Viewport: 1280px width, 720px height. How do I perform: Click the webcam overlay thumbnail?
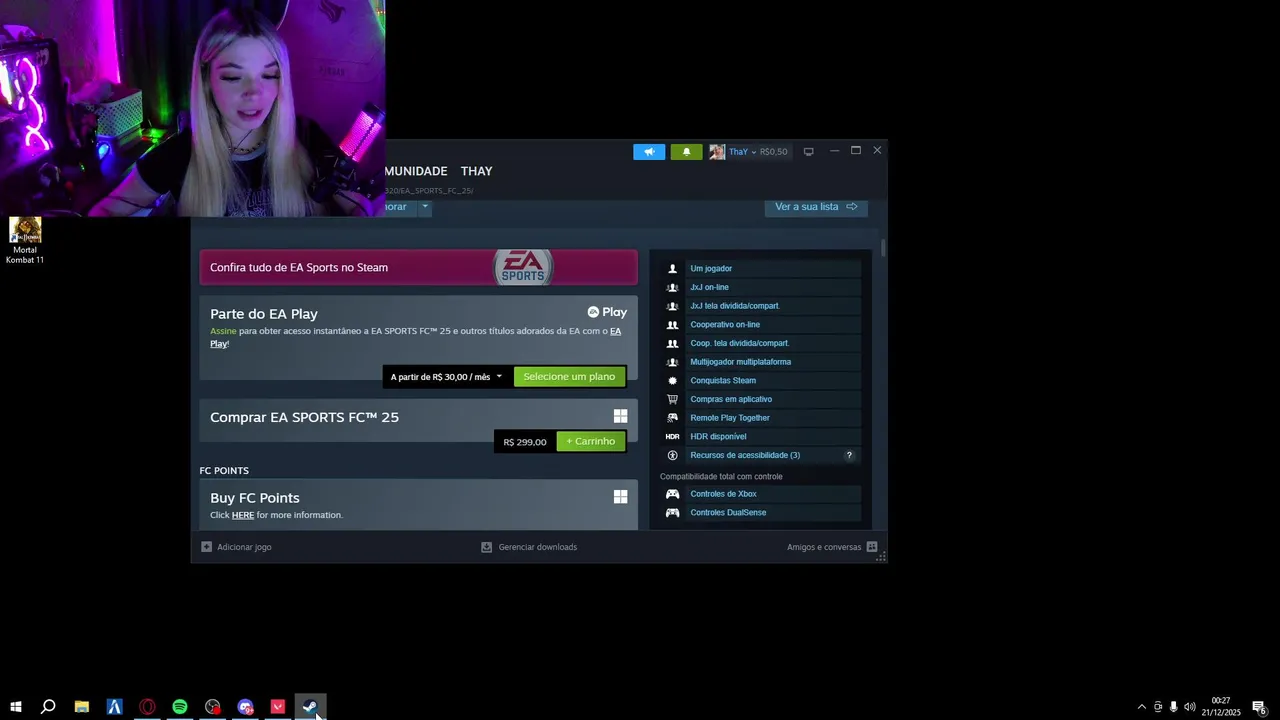tap(192, 108)
